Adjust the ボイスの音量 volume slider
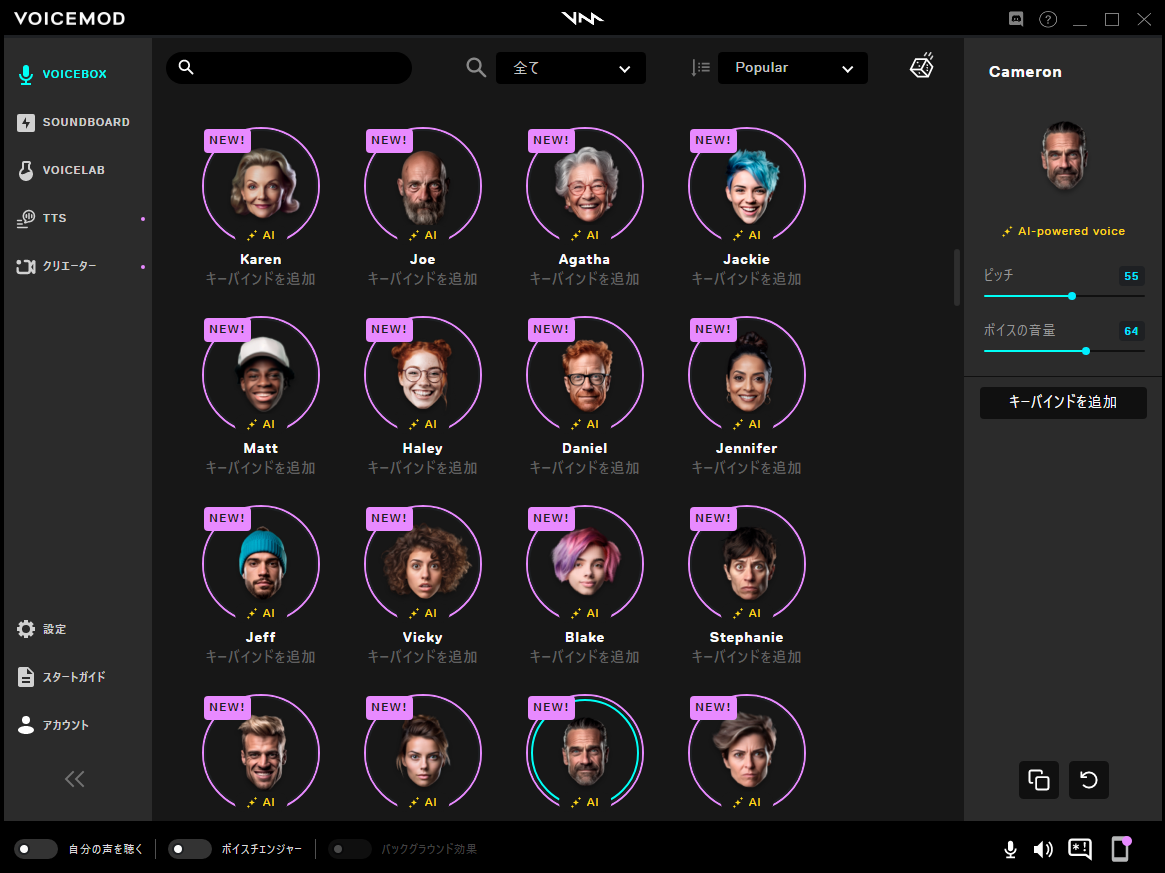Screen dimensions: 1165x873 (x=1064, y=351)
